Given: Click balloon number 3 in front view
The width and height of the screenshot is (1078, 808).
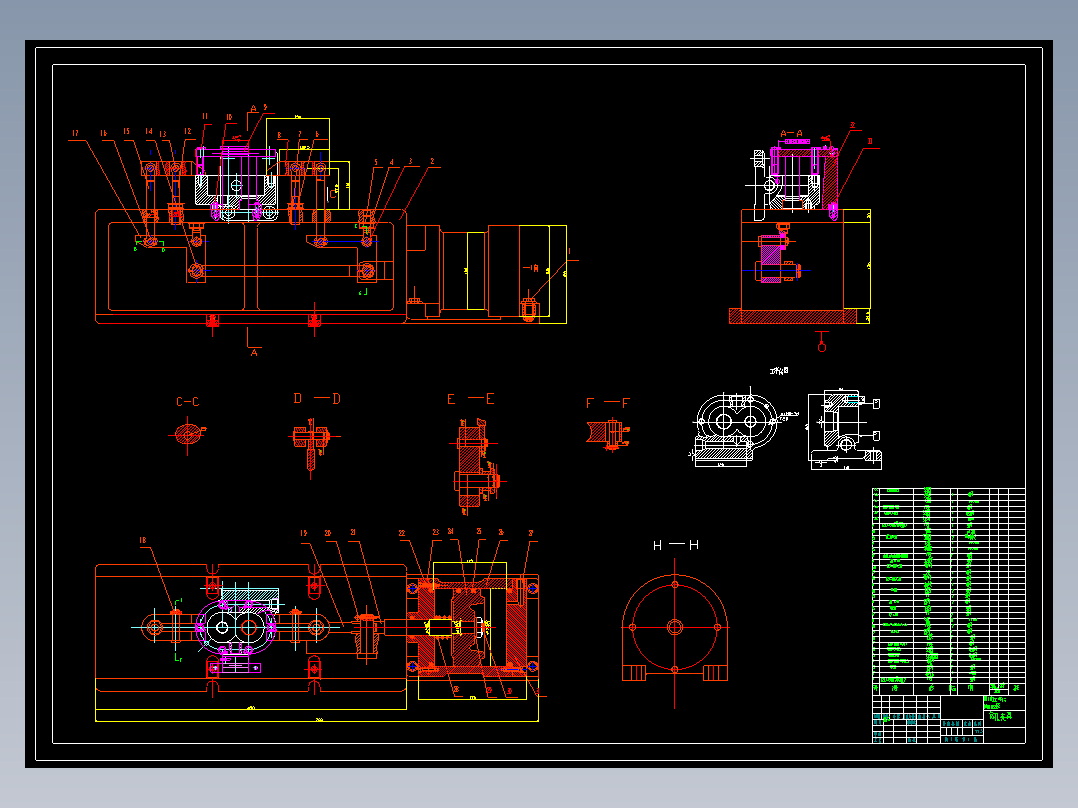Looking at the screenshot, I should tap(410, 162).
